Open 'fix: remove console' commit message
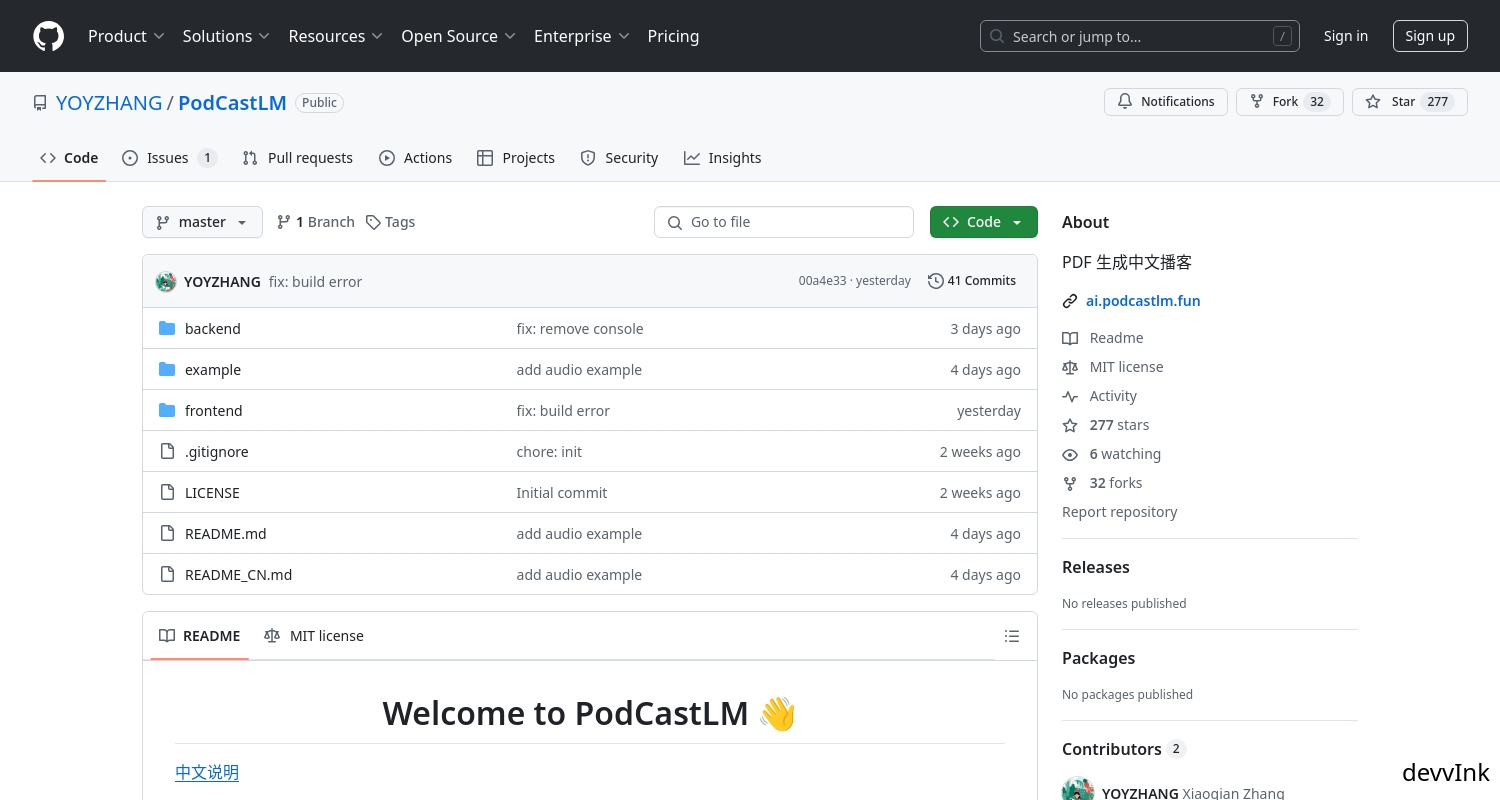Viewport: 1500px width, 800px height. coord(580,329)
